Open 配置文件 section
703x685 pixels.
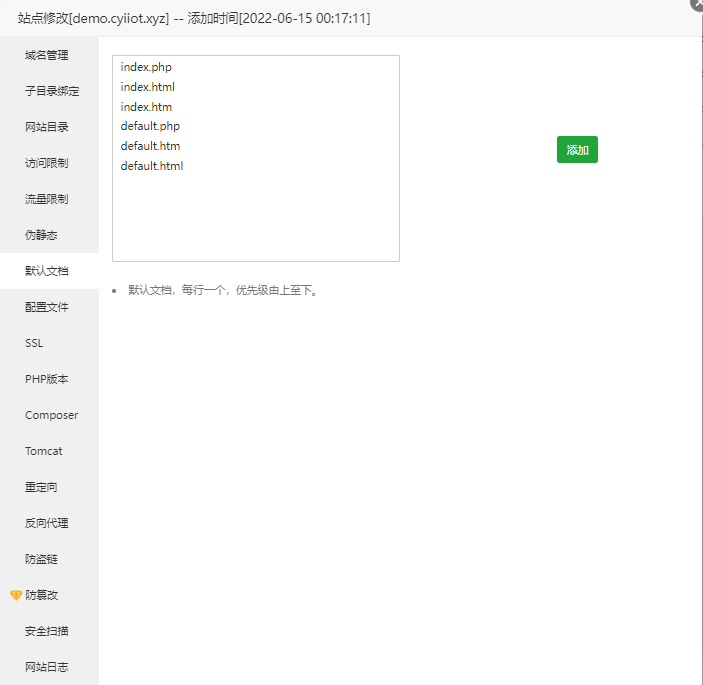pos(47,307)
